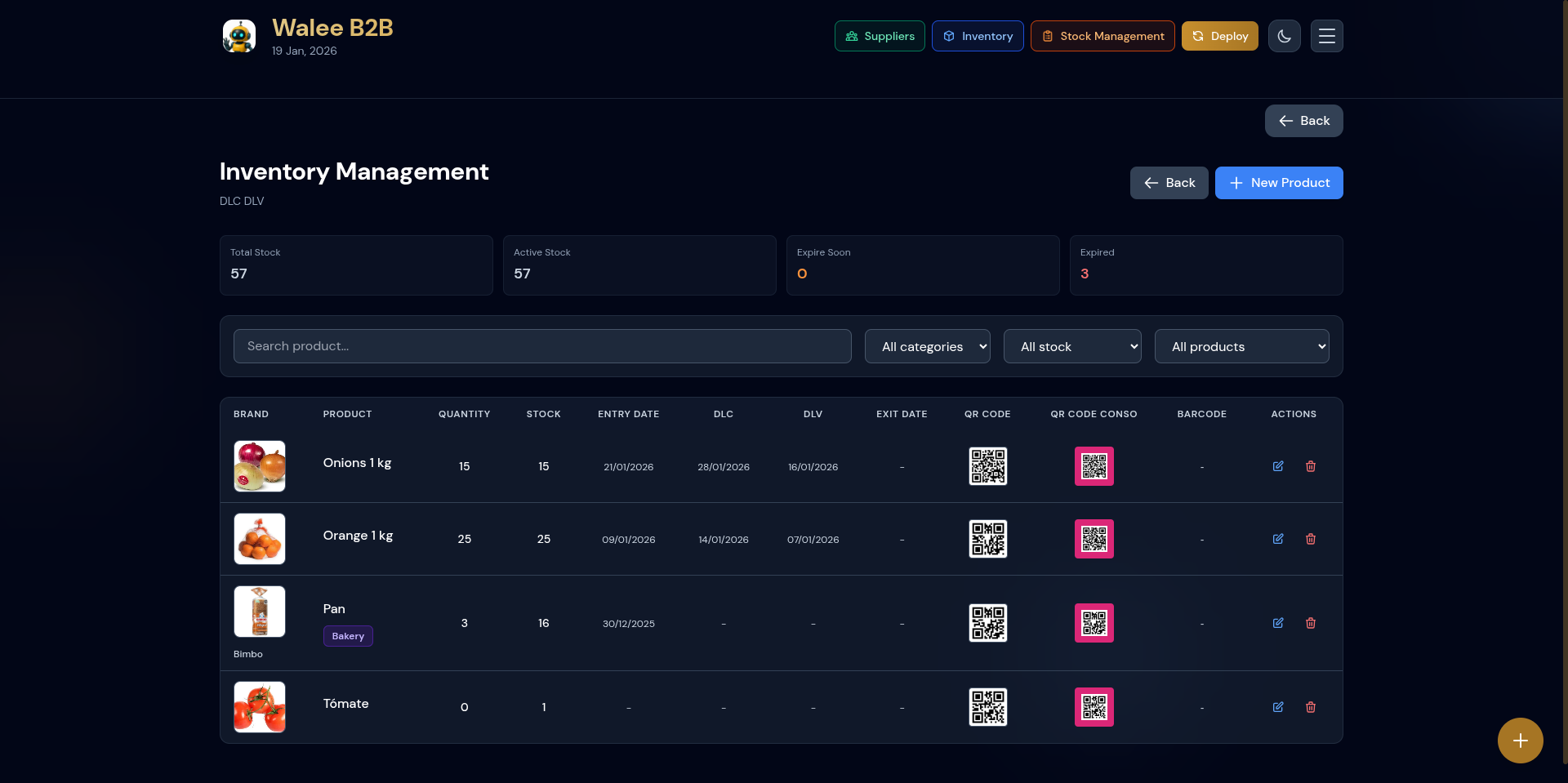Edit the Onions 1 kg product entry
Viewport: 1568px width, 783px height.
[1278, 466]
